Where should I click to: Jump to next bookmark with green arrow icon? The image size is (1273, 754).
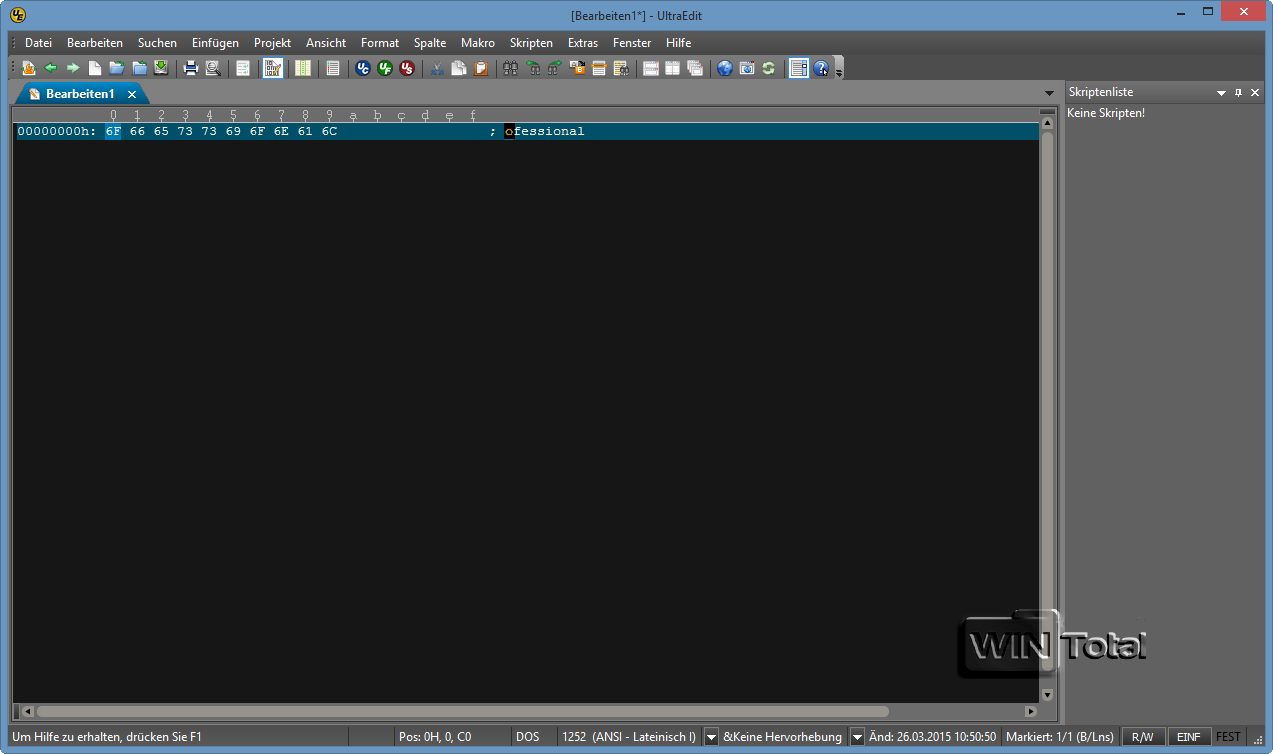click(553, 67)
